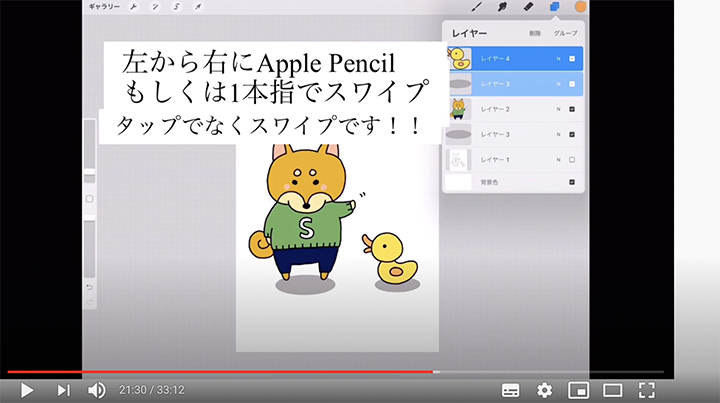Toggle visibility checkbox for レイヤー 4

[571, 58]
